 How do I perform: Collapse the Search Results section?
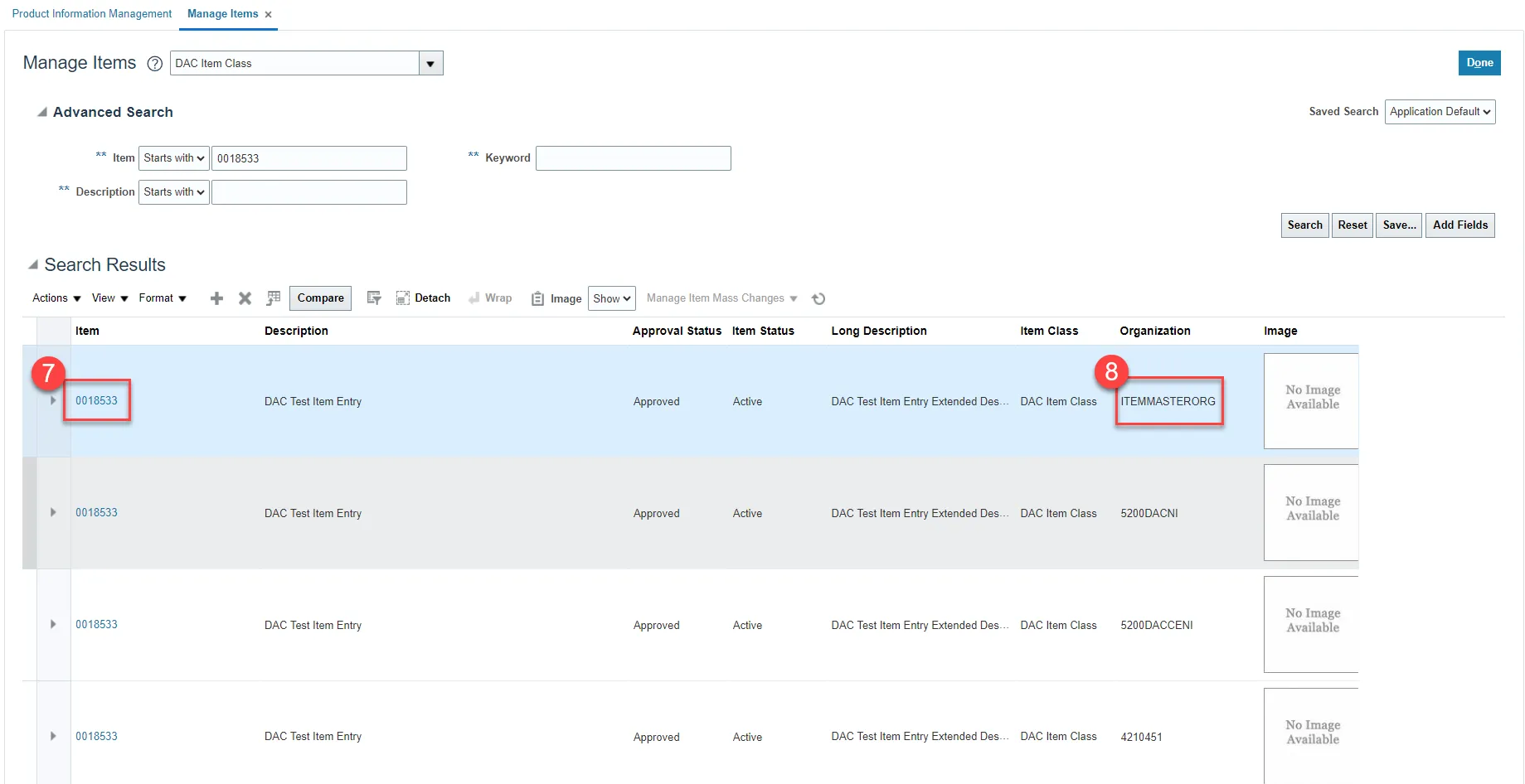pos(33,265)
